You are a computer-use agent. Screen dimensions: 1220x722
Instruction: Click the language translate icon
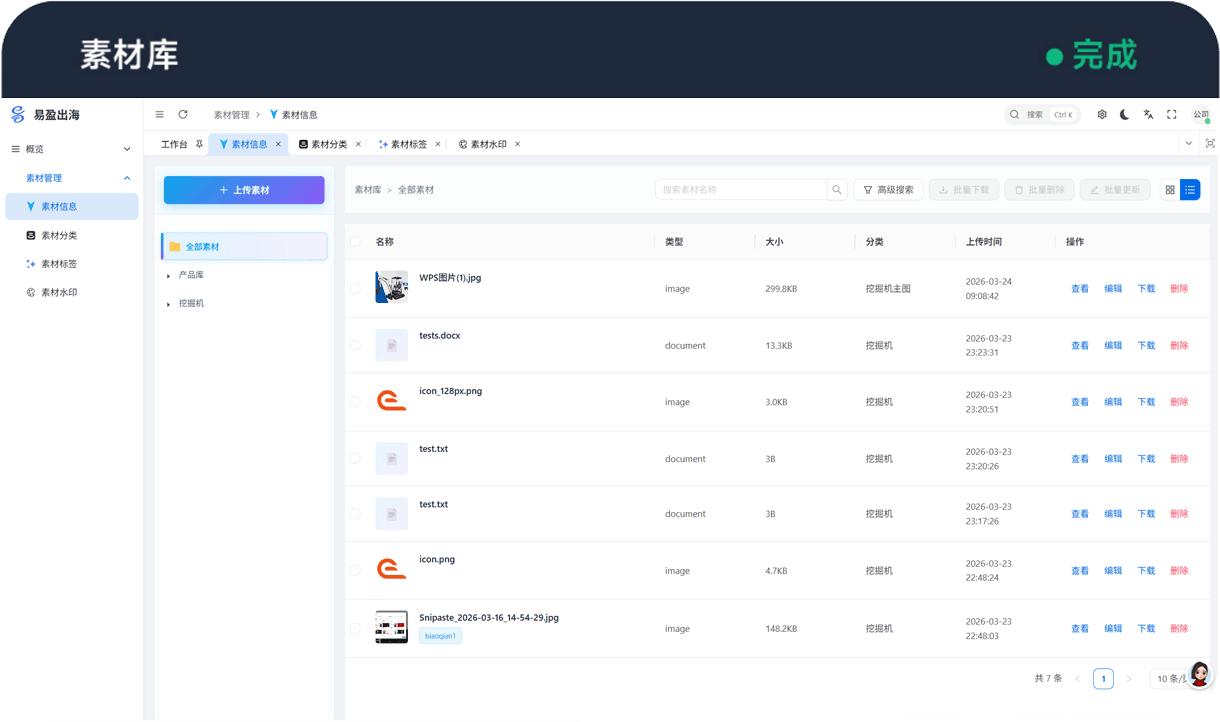point(1148,114)
